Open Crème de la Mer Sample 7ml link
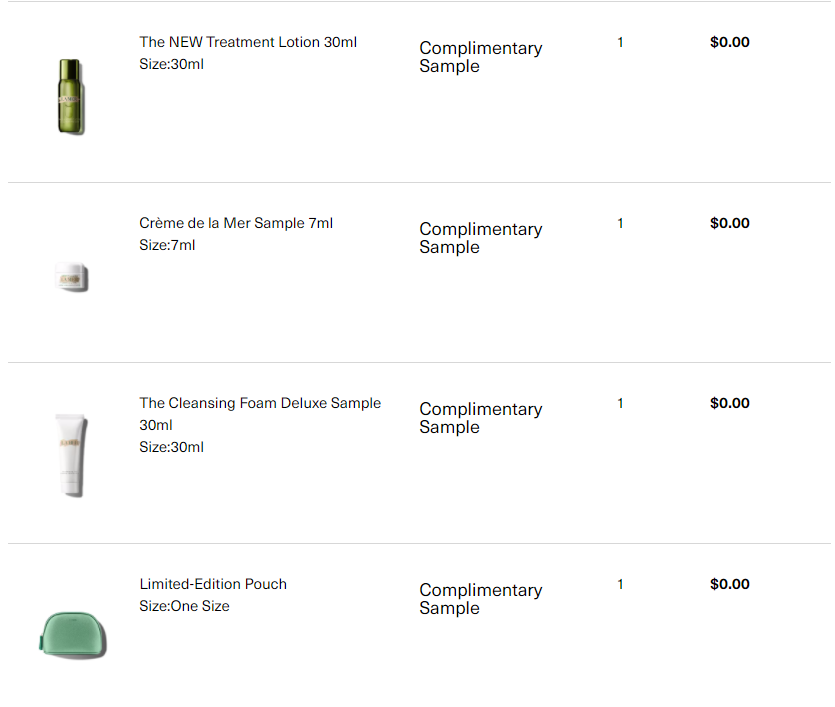 (x=236, y=223)
